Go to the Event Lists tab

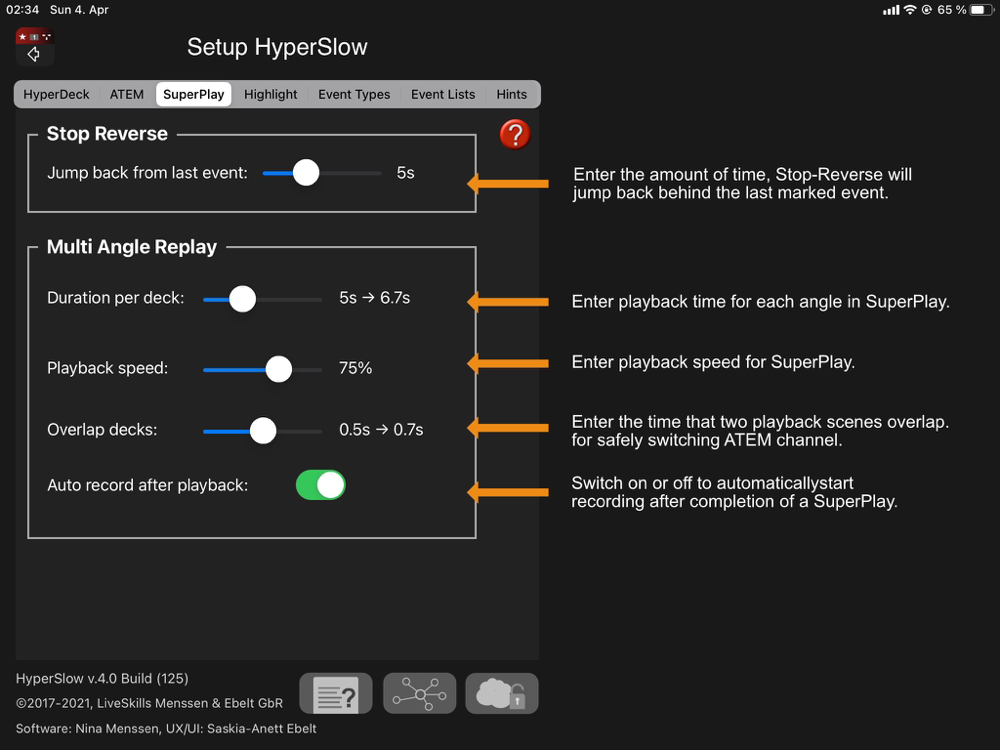[x=443, y=94]
